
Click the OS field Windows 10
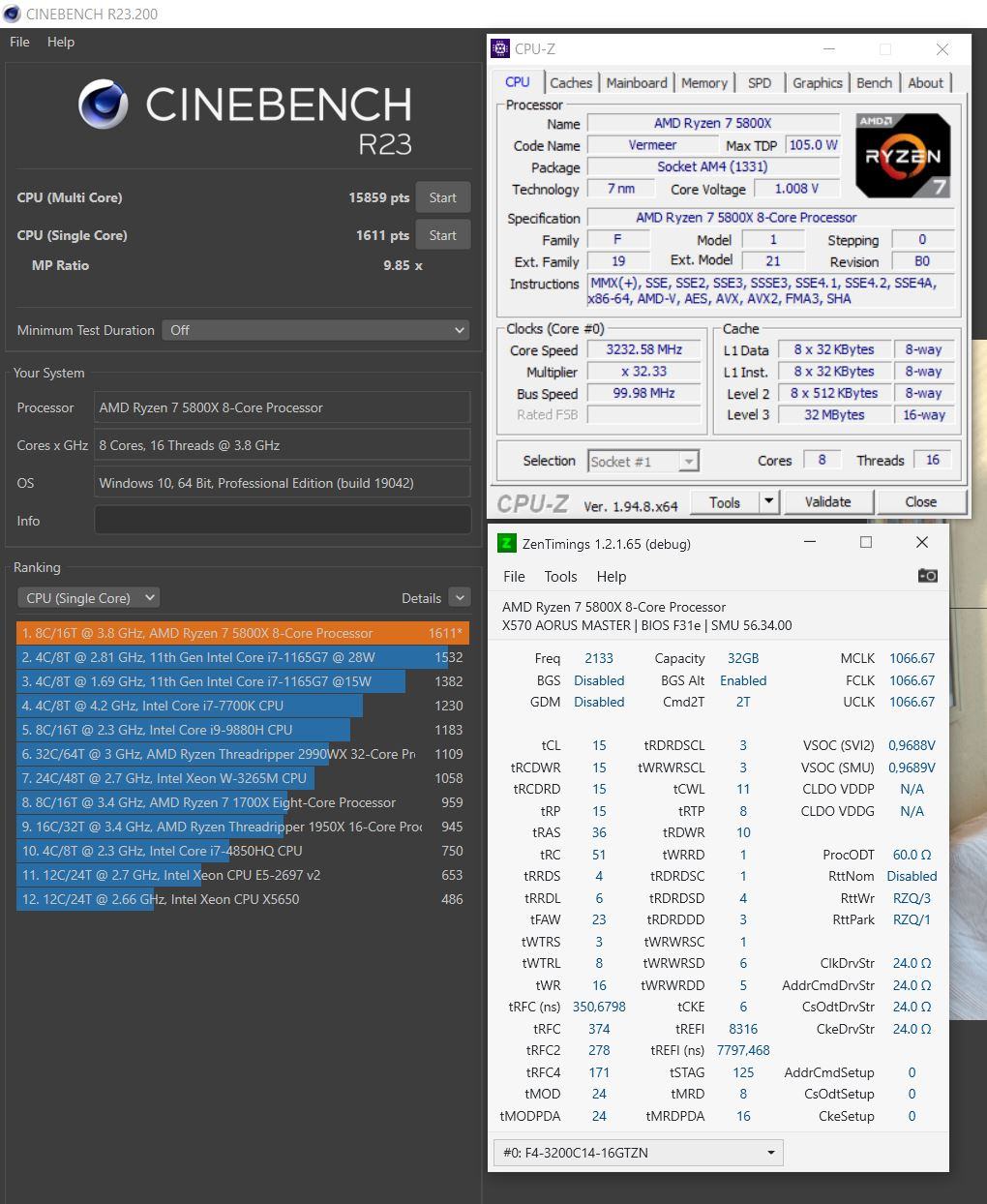pyautogui.click(x=283, y=483)
